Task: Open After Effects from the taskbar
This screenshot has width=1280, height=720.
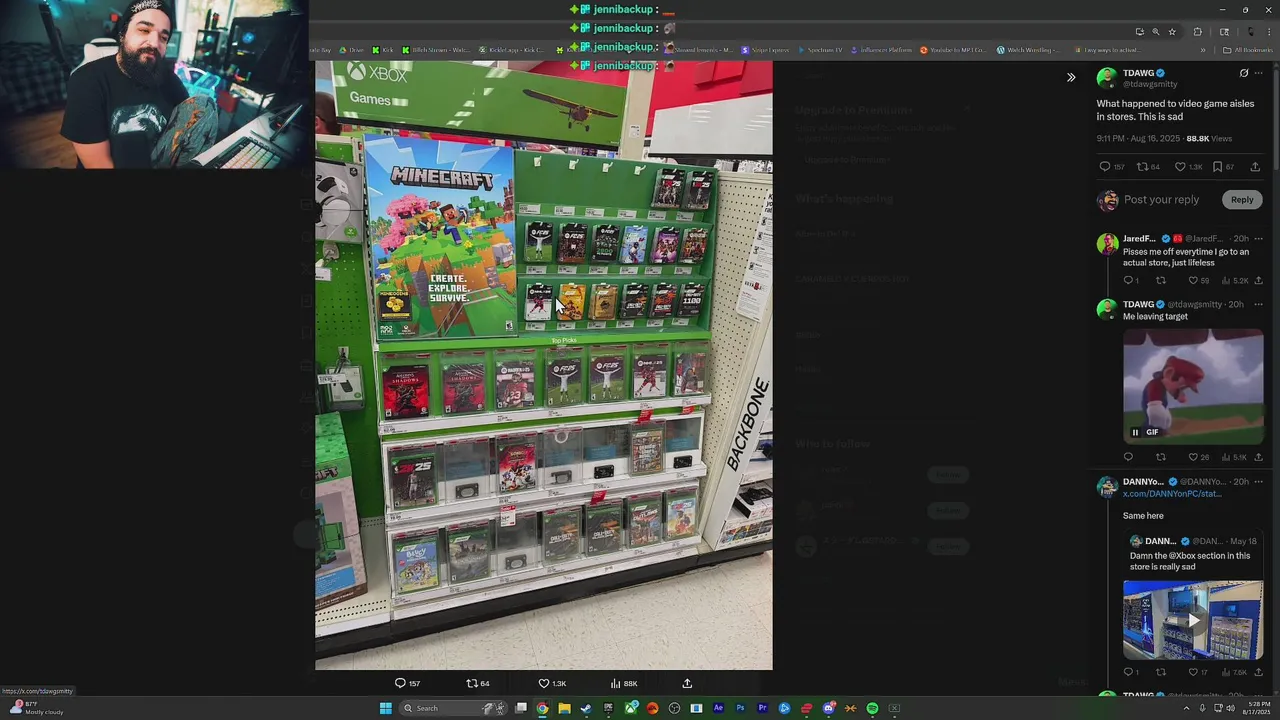Action: point(718,708)
